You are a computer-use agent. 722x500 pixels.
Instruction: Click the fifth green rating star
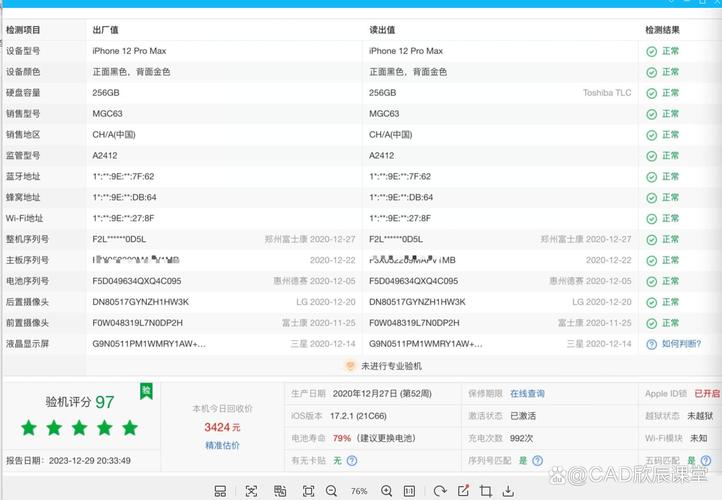[130, 428]
